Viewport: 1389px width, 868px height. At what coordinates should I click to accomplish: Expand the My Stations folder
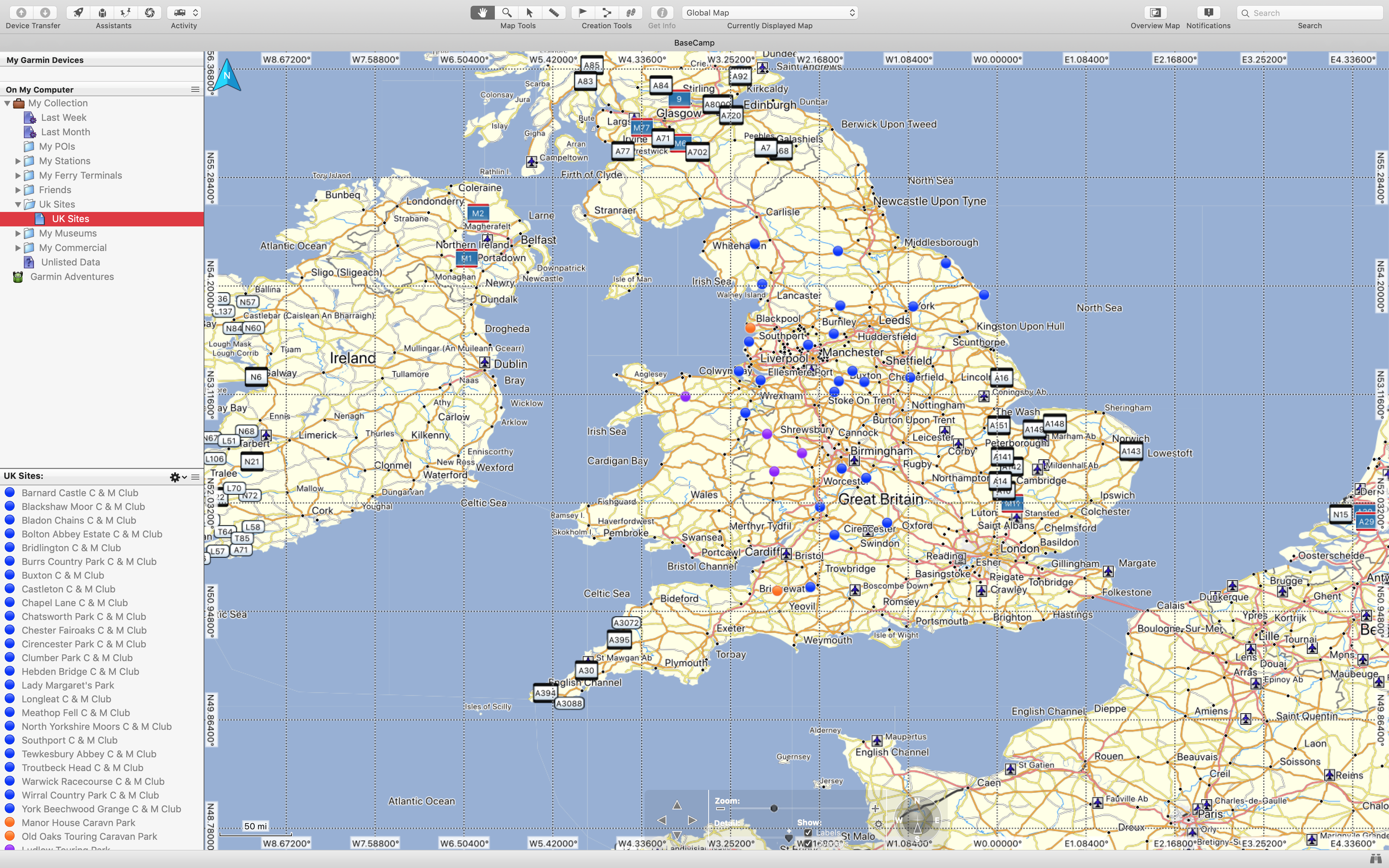18,161
